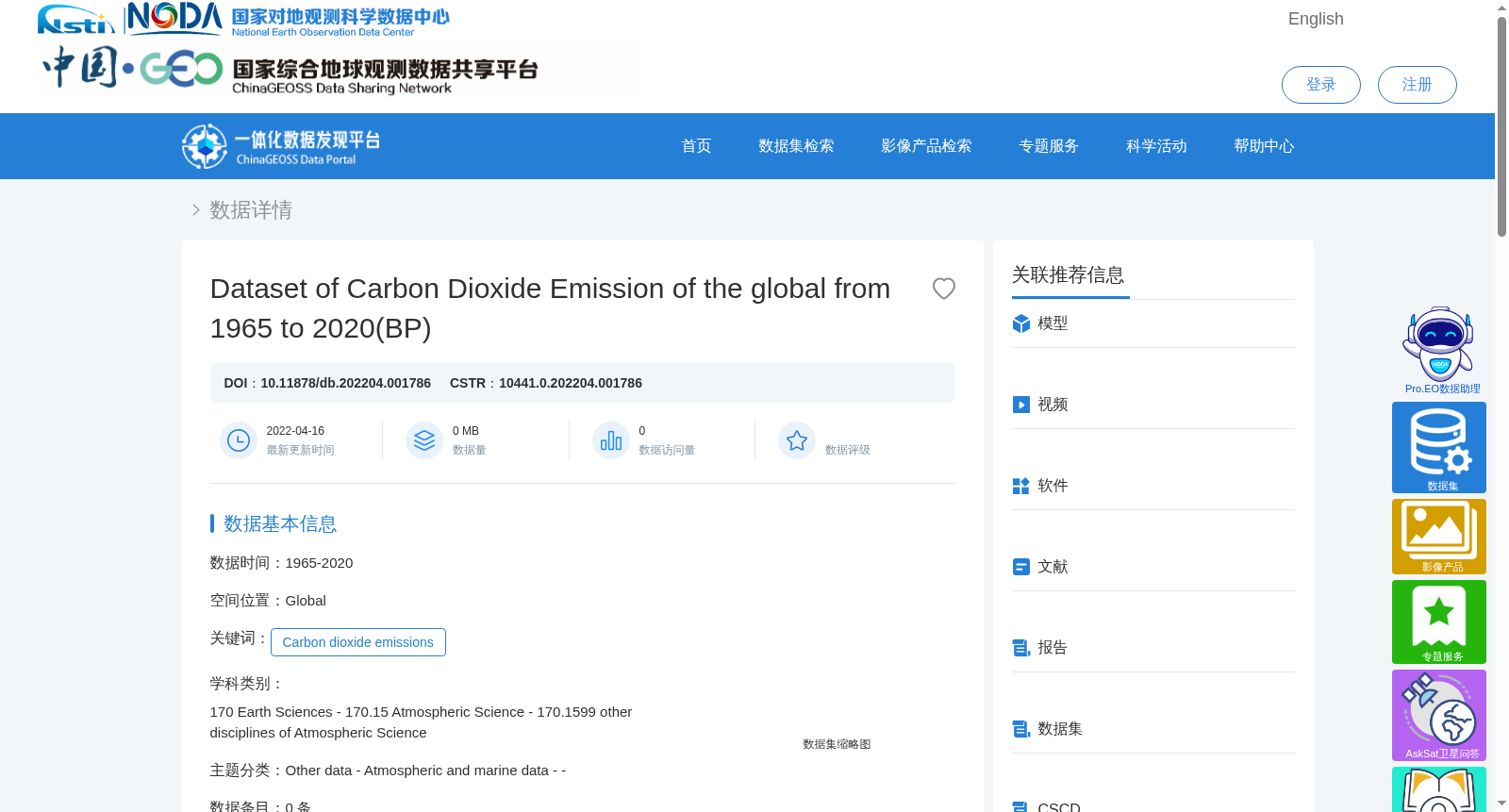Open the blue 数据集 database sidebar icon

tap(1439, 447)
